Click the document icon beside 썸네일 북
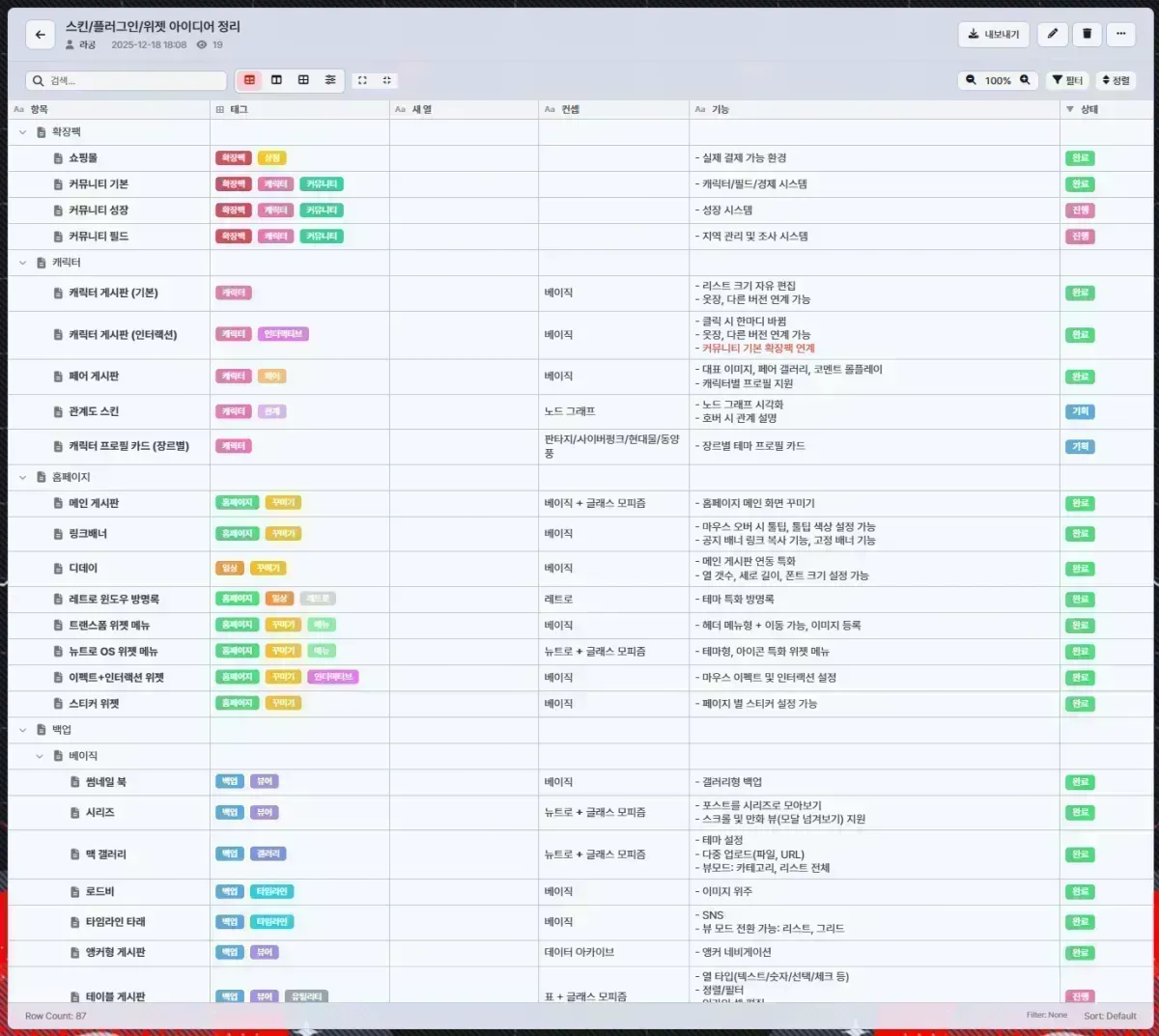 tap(75, 782)
